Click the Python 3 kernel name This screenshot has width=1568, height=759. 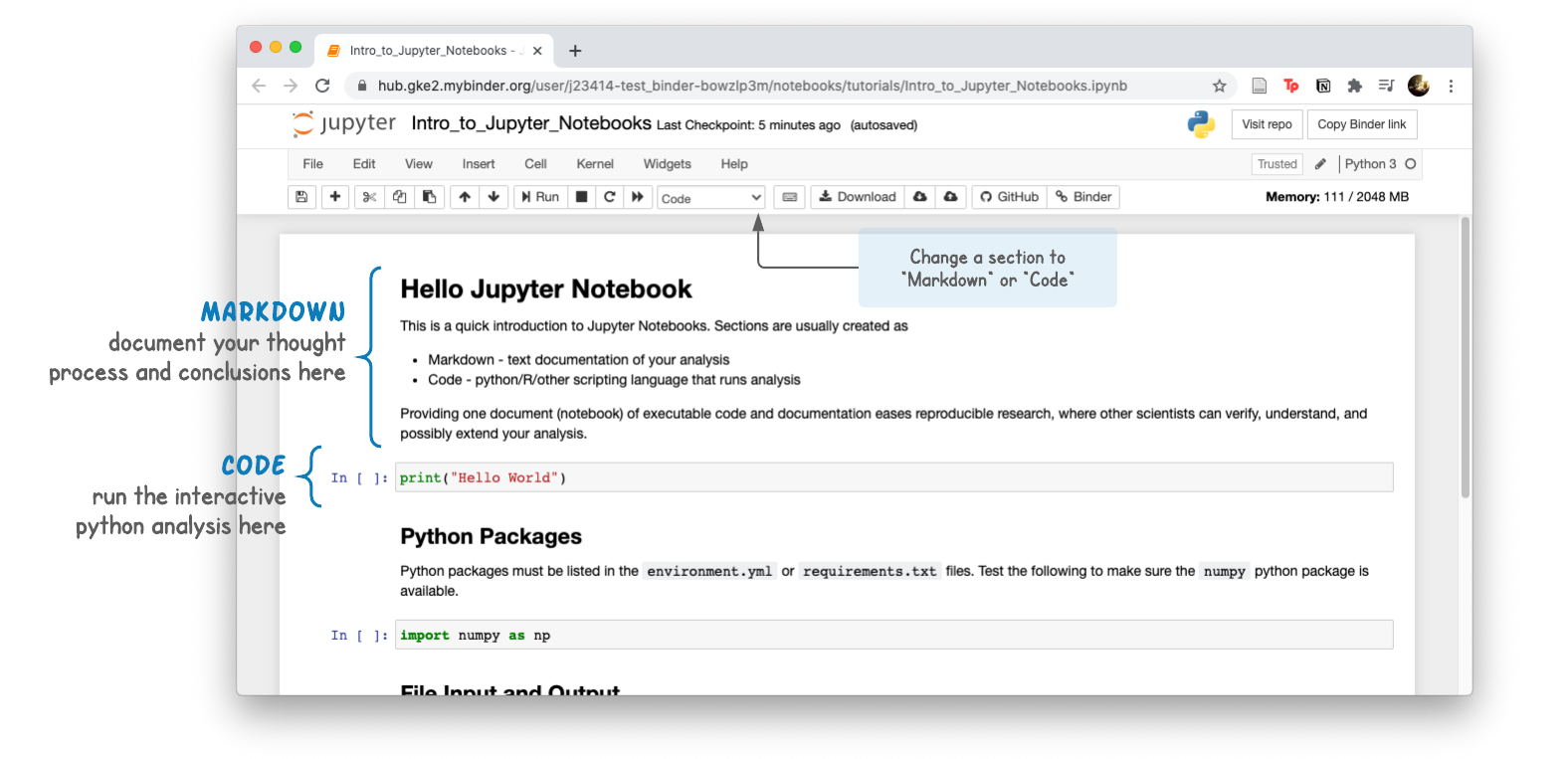point(1370,164)
